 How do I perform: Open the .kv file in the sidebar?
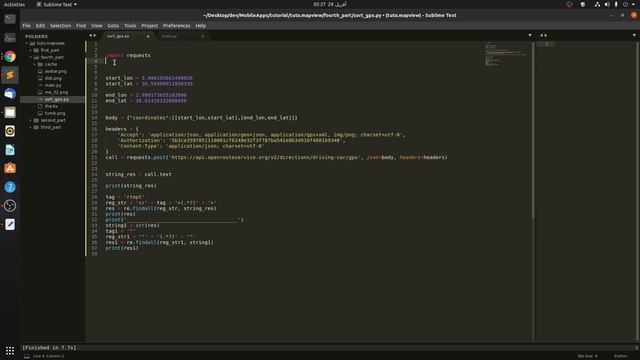pyautogui.click(x=52, y=106)
